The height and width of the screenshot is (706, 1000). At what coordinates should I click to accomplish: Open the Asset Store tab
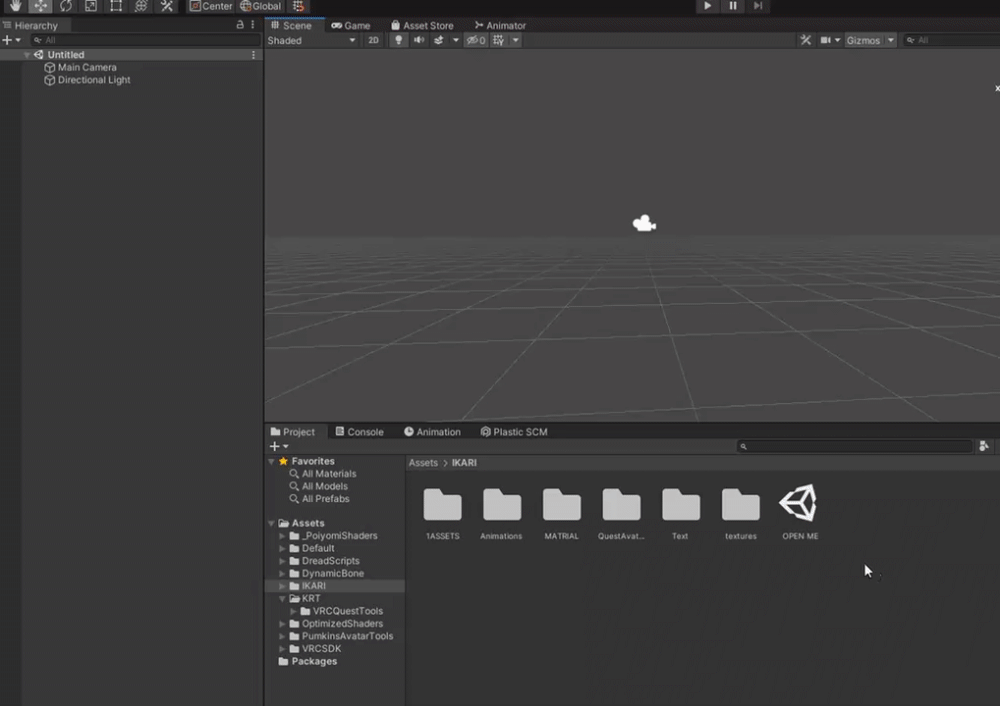point(422,26)
